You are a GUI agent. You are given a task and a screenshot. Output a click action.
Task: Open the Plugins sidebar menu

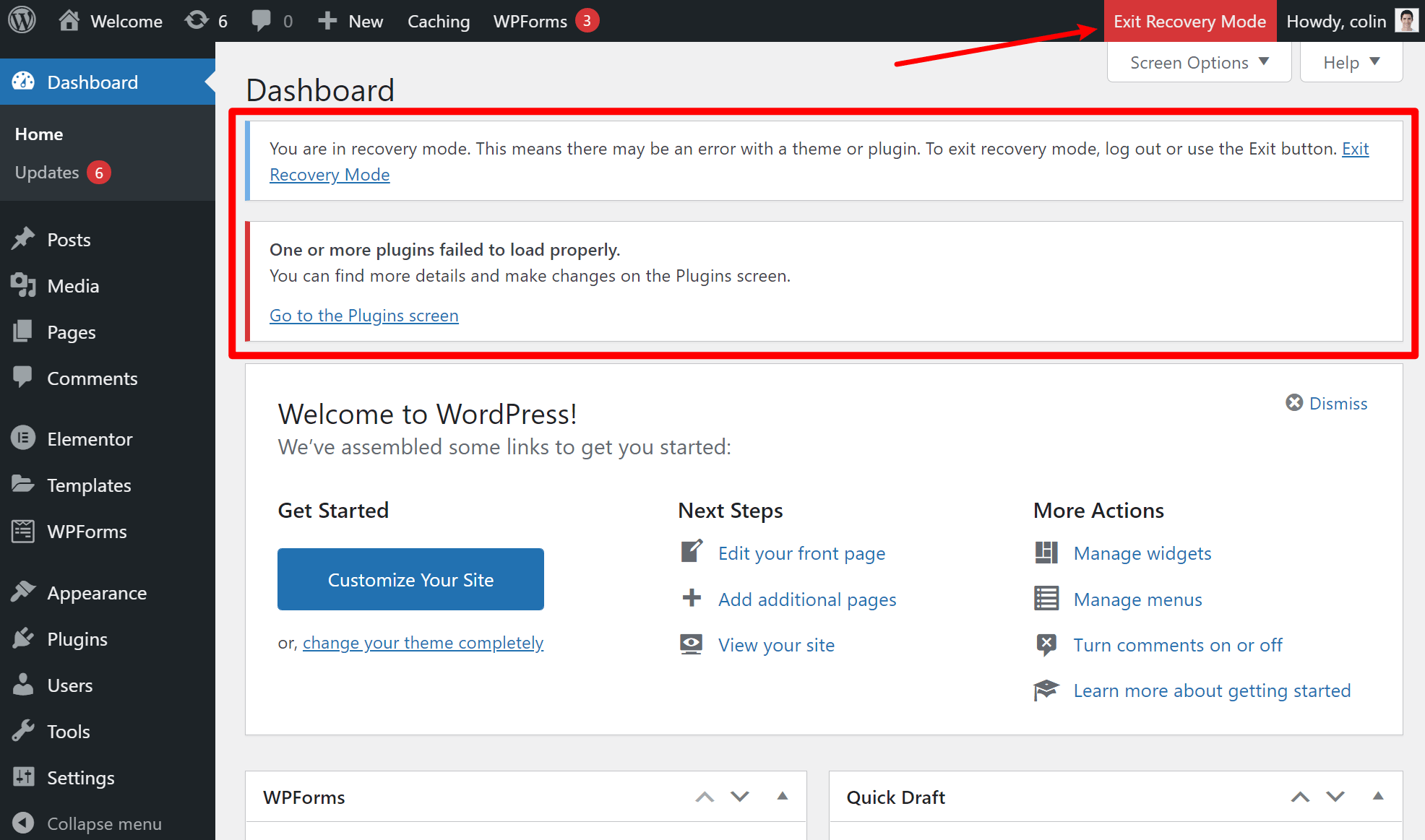77,639
